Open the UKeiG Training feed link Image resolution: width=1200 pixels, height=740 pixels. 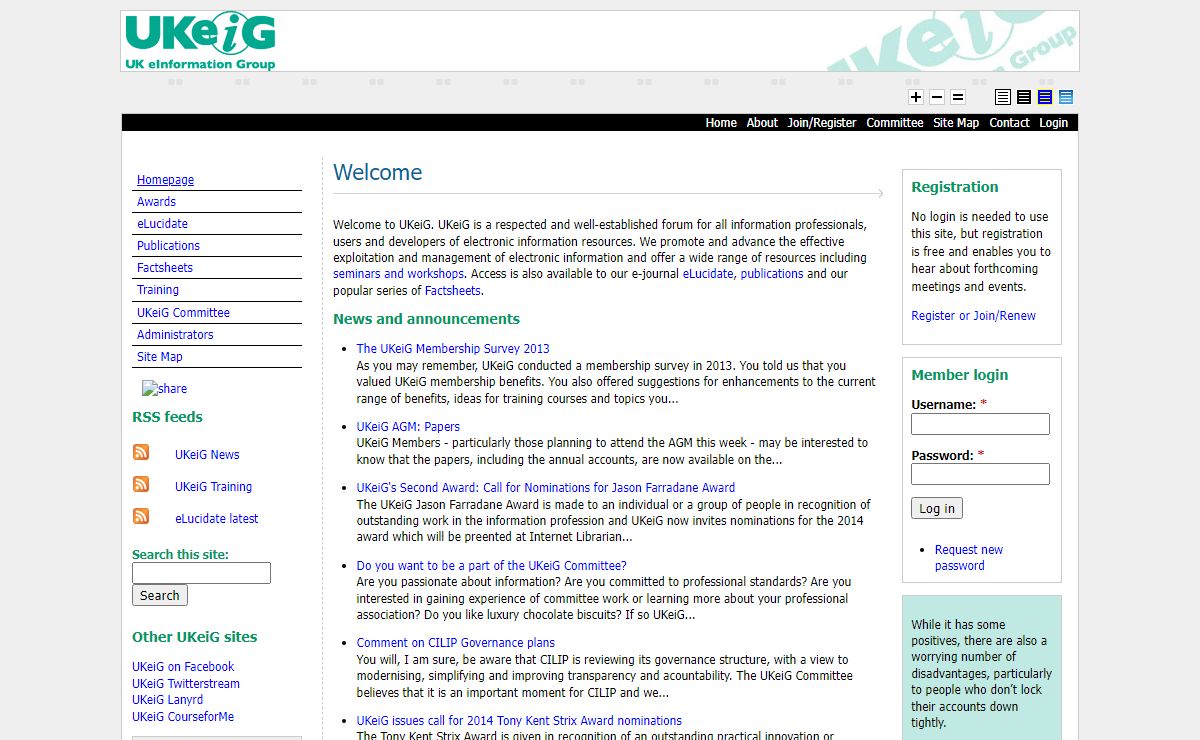click(213, 487)
